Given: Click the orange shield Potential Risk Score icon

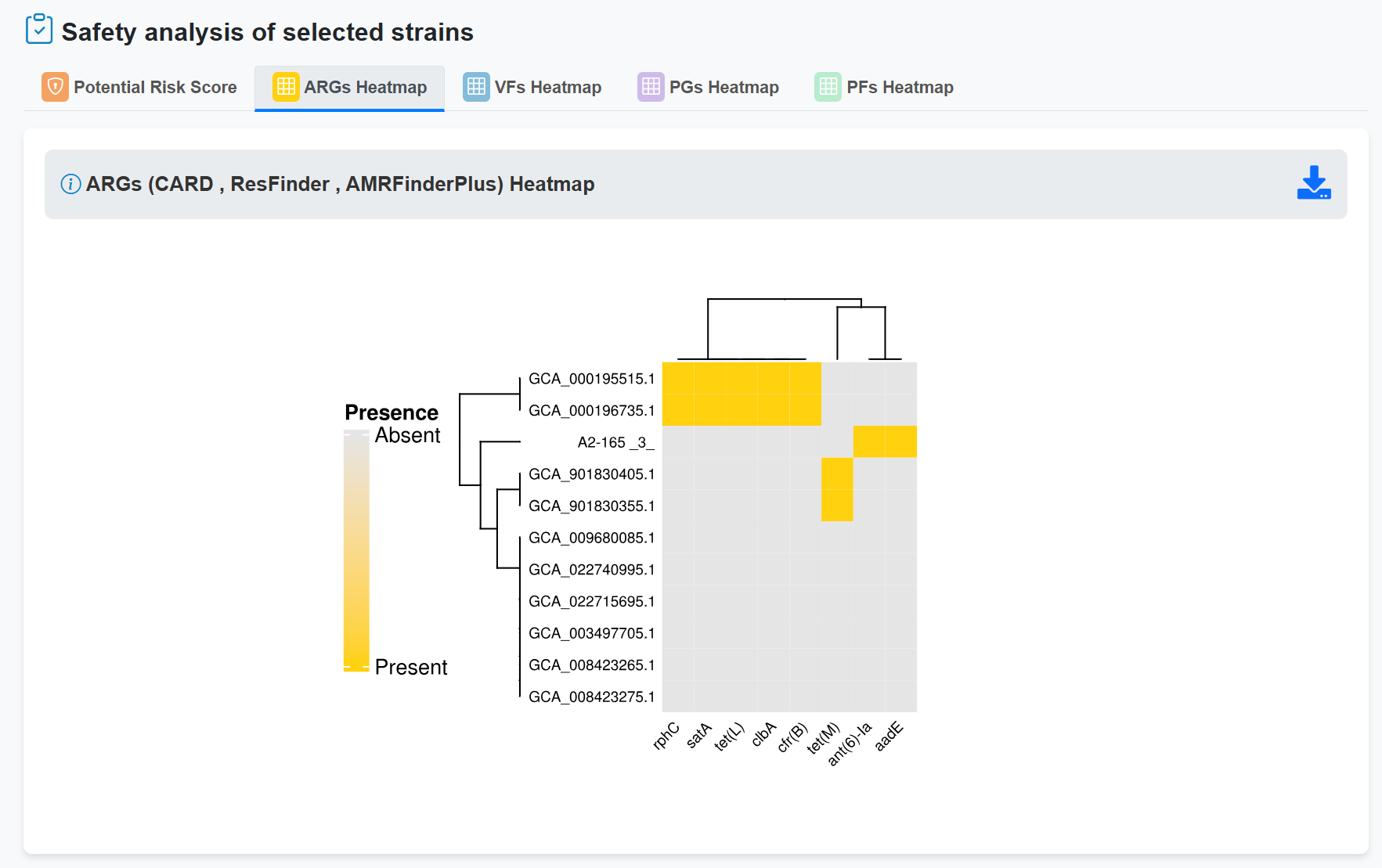Looking at the screenshot, I should [x=55, y=87].
